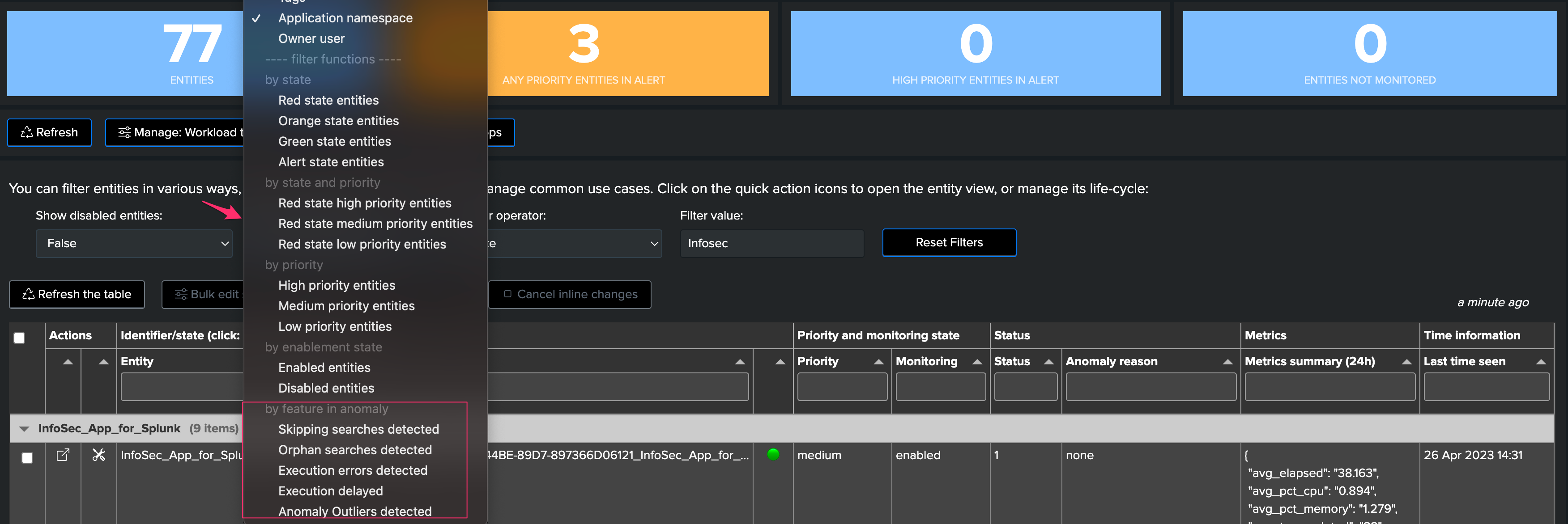Click the wrench tools icon in first row
Screen dimensions: 1568x524
98,455
